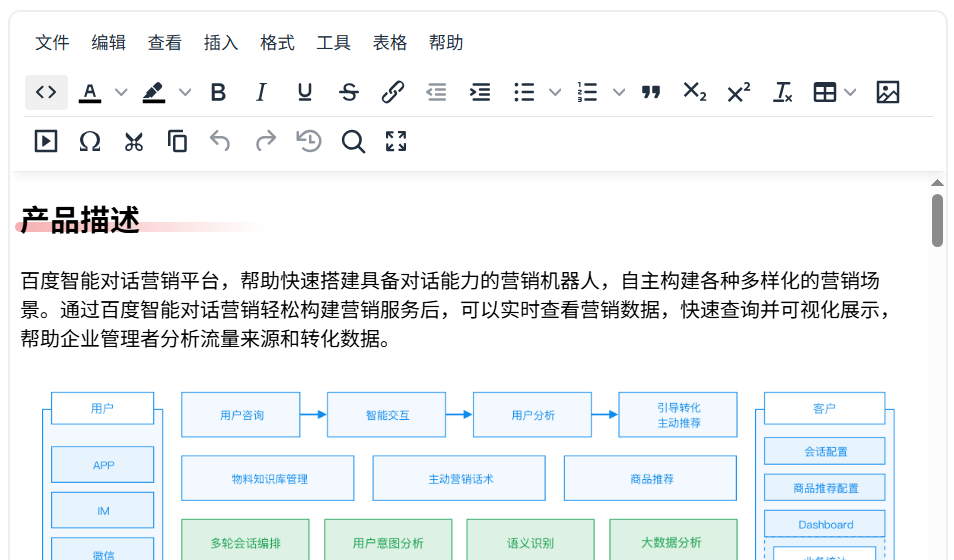Viewport: 954px width, 560px height.
Task: Toggle strikethrough formatting
Action: (x=349, y=93)
